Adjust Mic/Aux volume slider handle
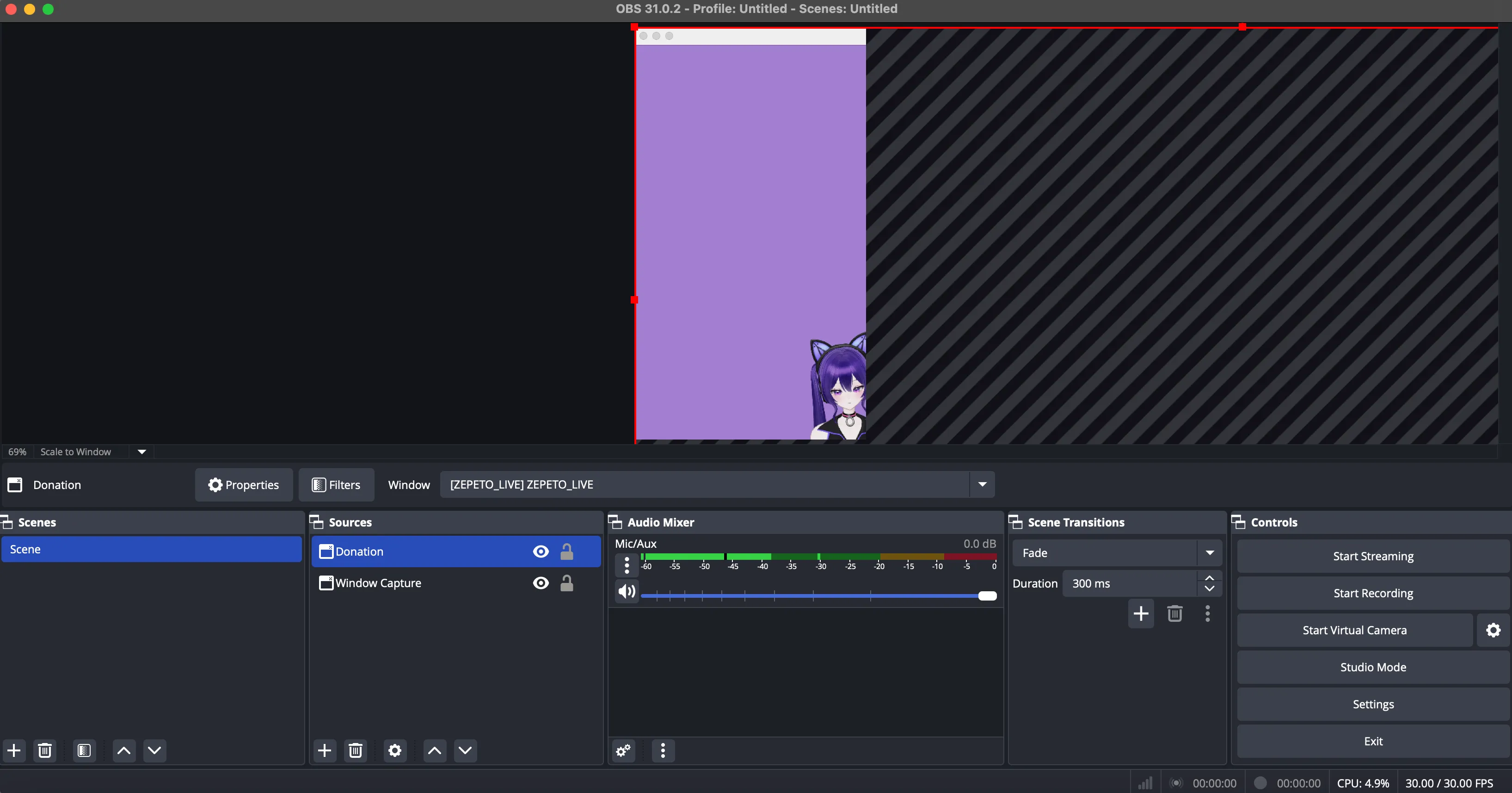The height and width of the screenshot is (793, 1512). click(987, 595)
